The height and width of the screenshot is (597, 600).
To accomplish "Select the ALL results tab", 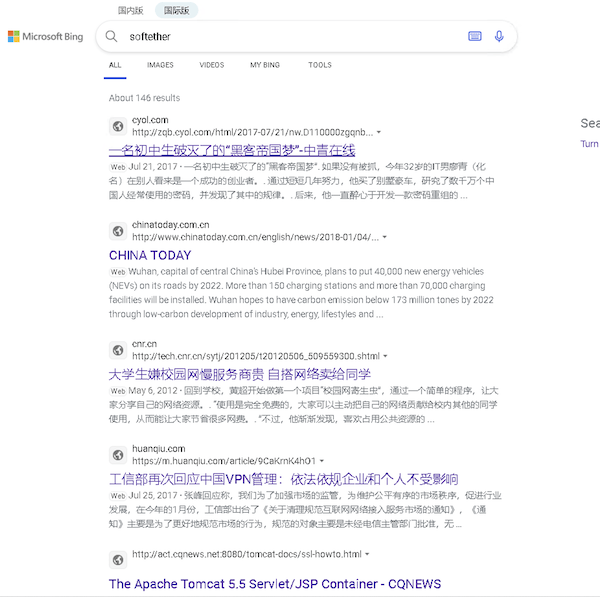I will coord(115,65).
